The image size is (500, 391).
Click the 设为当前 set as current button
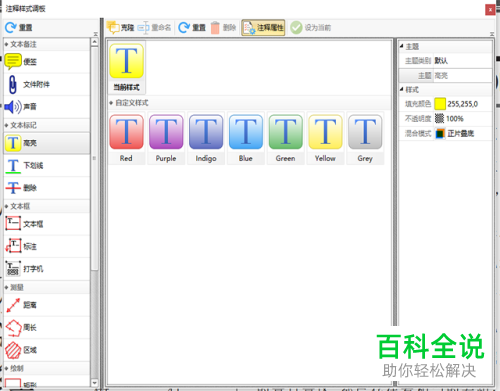click(310, 28)
